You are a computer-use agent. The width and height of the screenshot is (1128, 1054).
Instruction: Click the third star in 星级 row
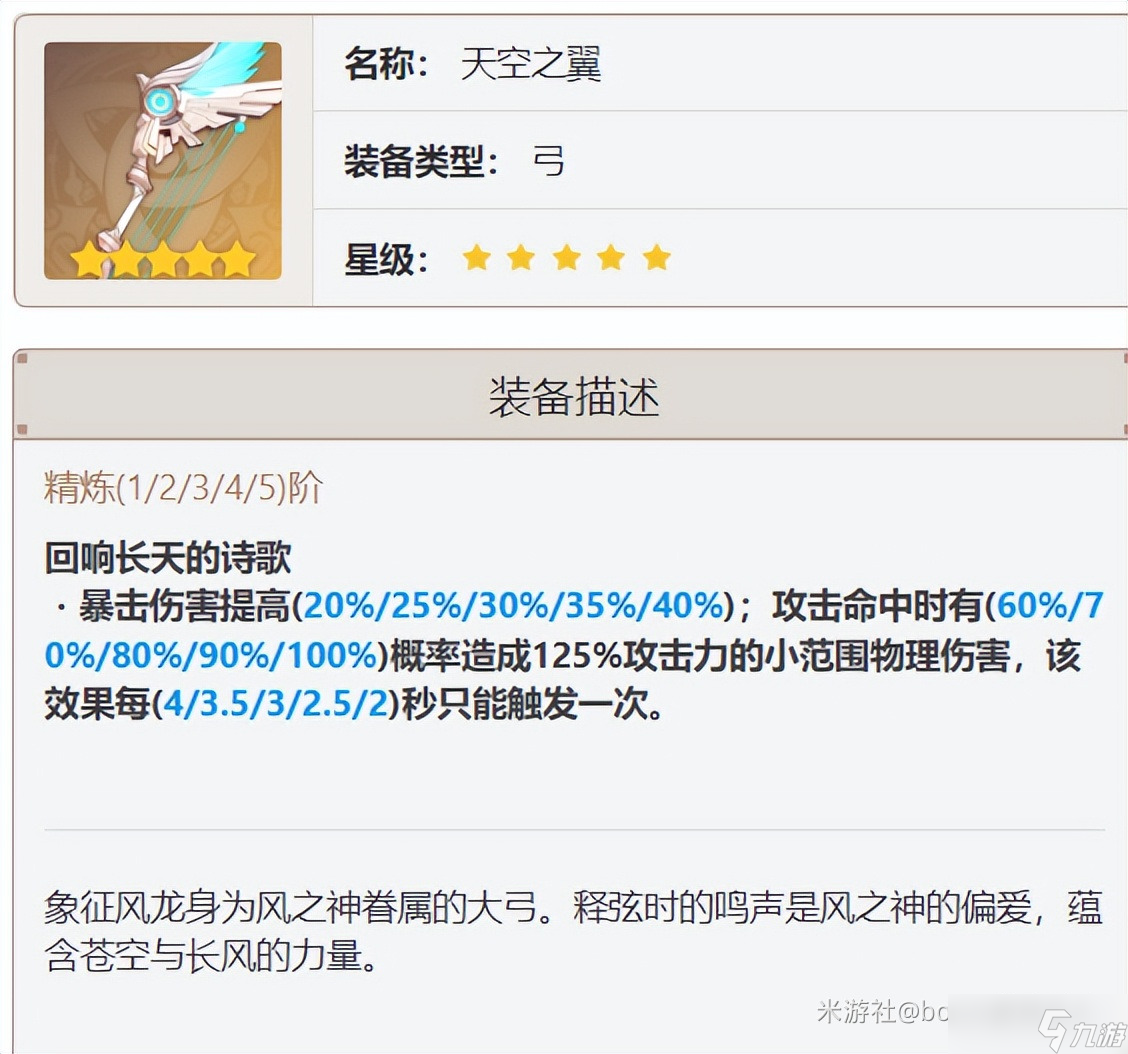point(567,257)
